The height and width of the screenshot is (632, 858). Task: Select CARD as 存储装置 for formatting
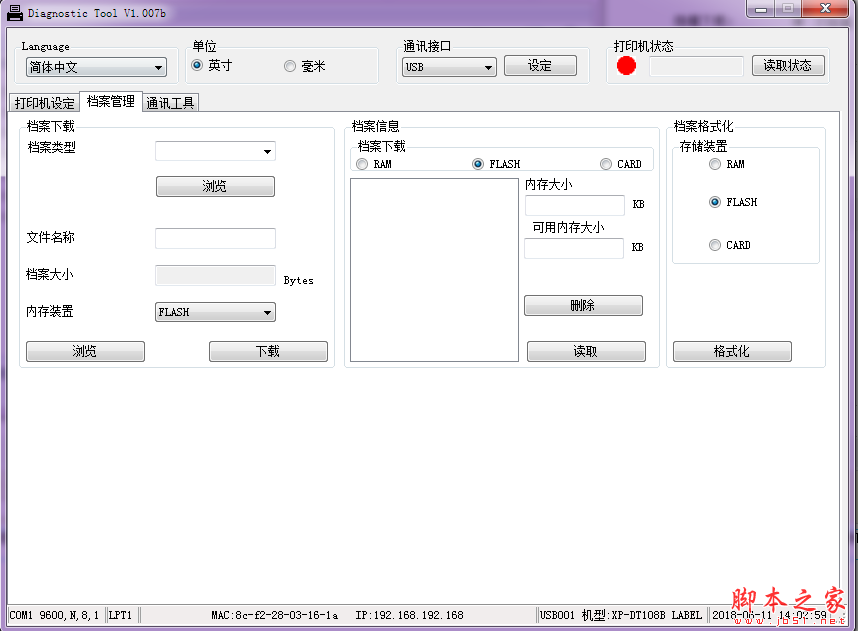tap(715, 245)
